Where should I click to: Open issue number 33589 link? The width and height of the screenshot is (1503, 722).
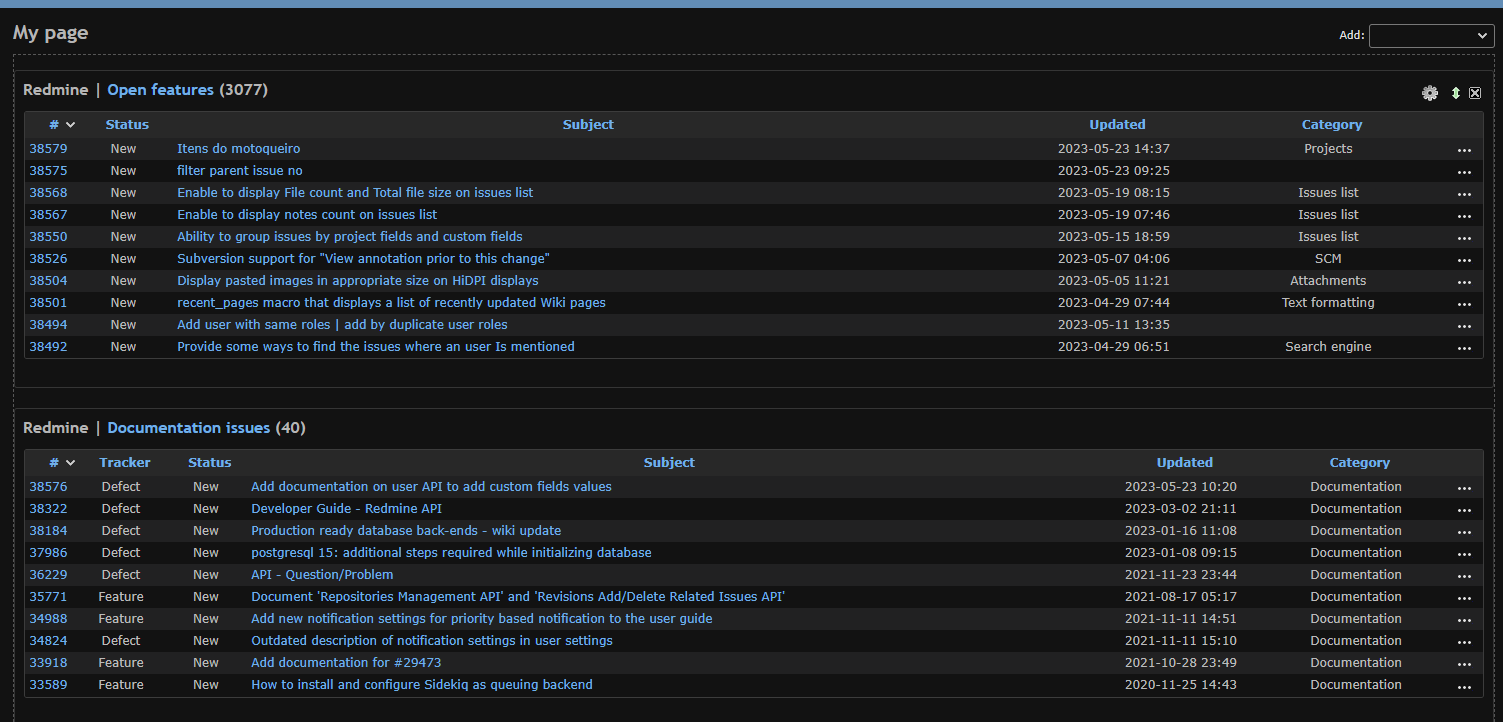(48, 685)
